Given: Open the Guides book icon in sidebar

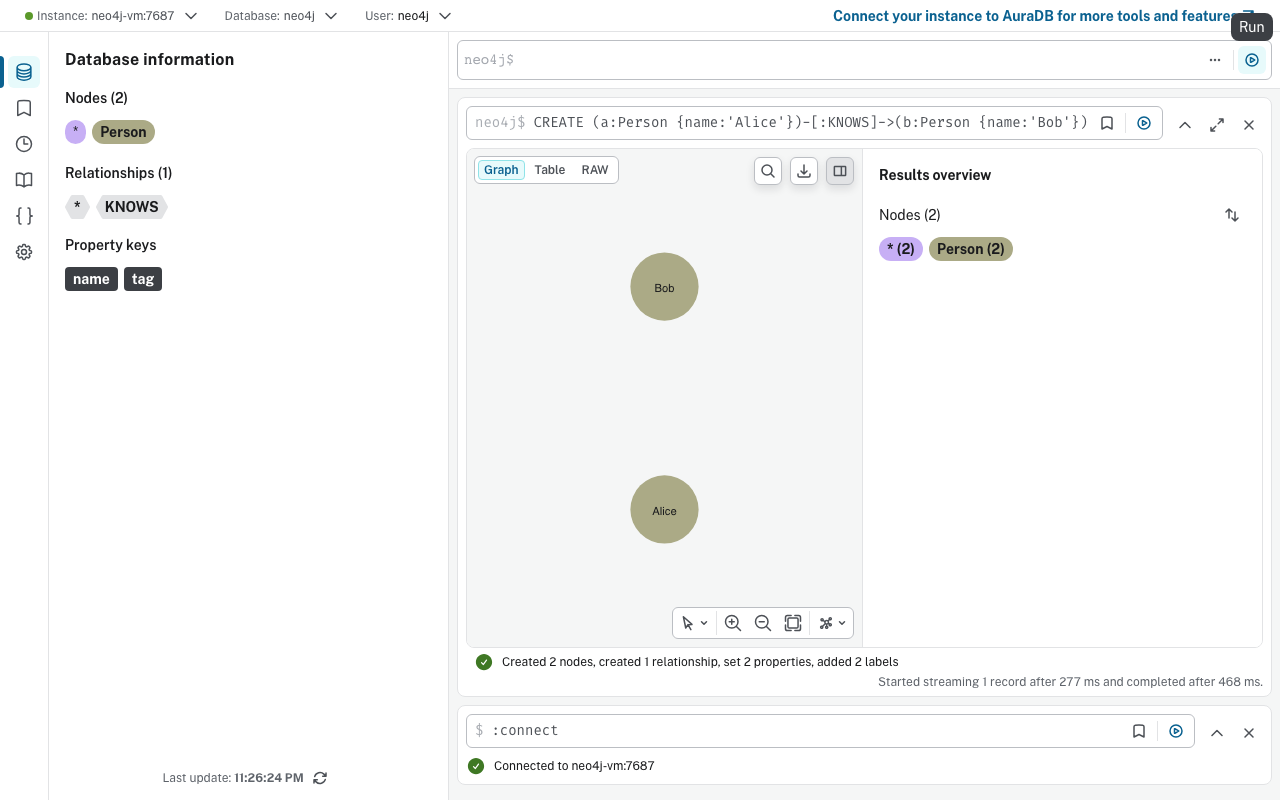Looking at the screenshot, I should pos(24,180).
